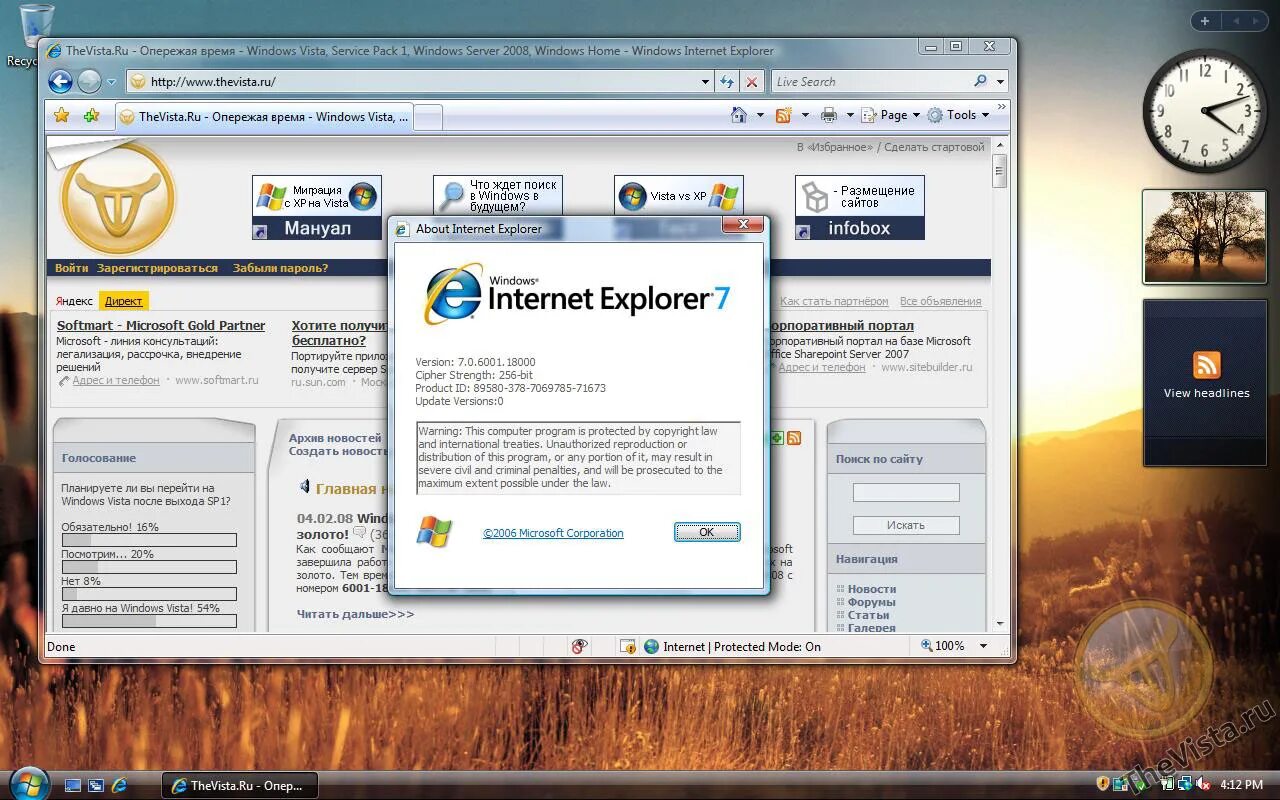The image size is (1280, 800).
Task: Click the Обязательно! 16% poll bar
Action: (x=149, y=540)
